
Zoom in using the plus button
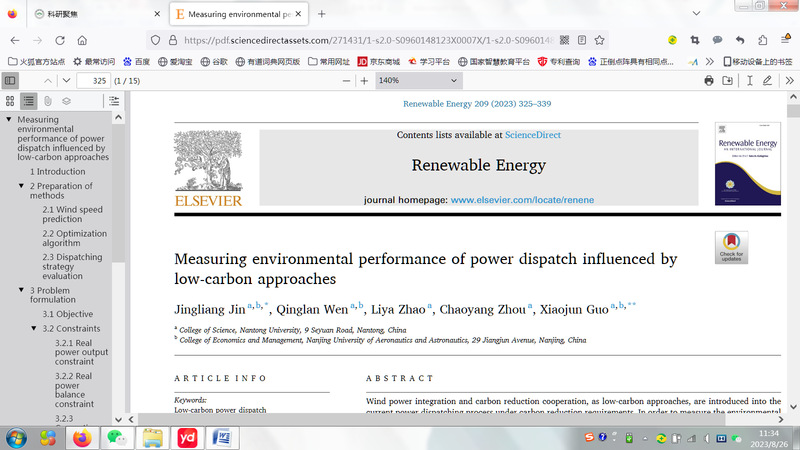tap(364, 80)
